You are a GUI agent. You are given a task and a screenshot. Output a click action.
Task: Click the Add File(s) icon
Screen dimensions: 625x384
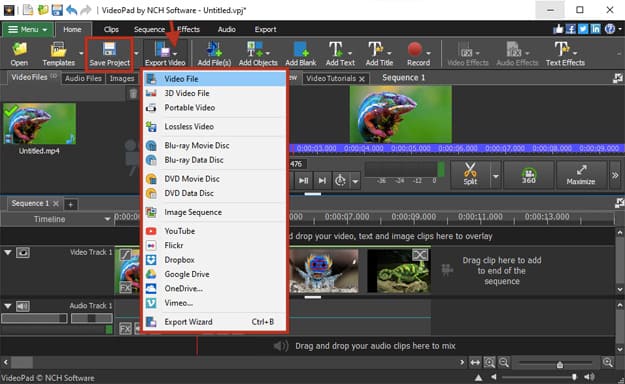[214, 49]
